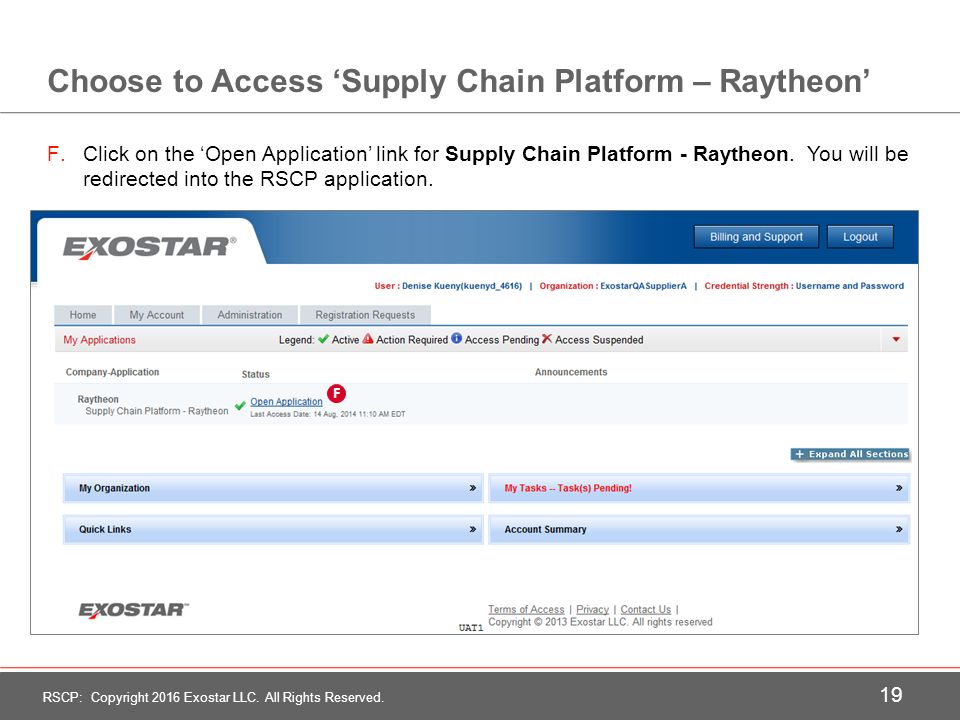Click green Active checkmark in legend
Image resolution: width=960 pixels, height=720 pixels.
[x=323, y=339]
